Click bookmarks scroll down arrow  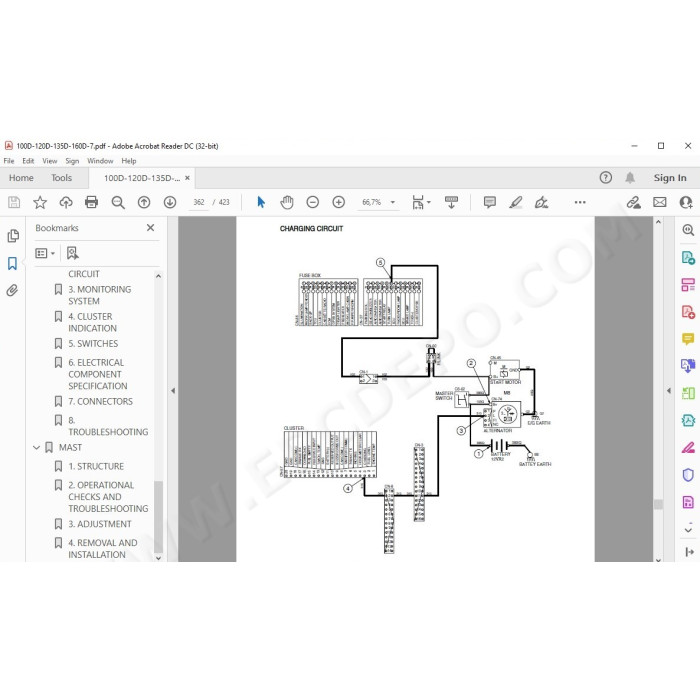click(158, 558)
